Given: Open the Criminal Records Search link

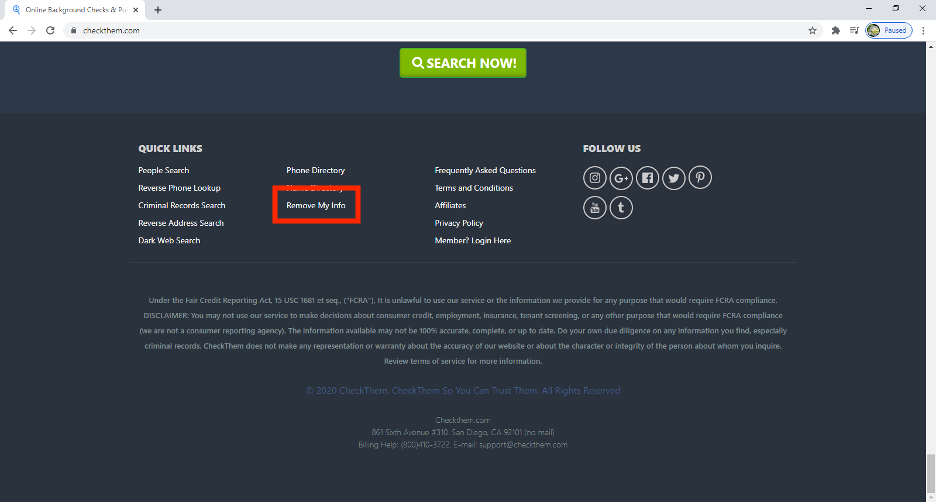Looking at the screenshot, I should (181, 205).
